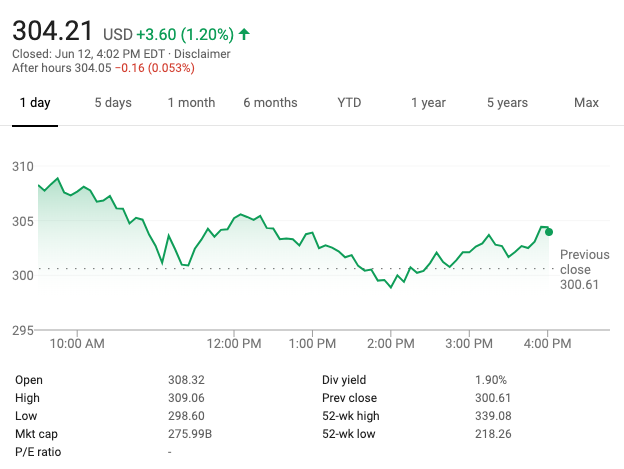
Task: View the 5 years chart
Action: point(507,103)
